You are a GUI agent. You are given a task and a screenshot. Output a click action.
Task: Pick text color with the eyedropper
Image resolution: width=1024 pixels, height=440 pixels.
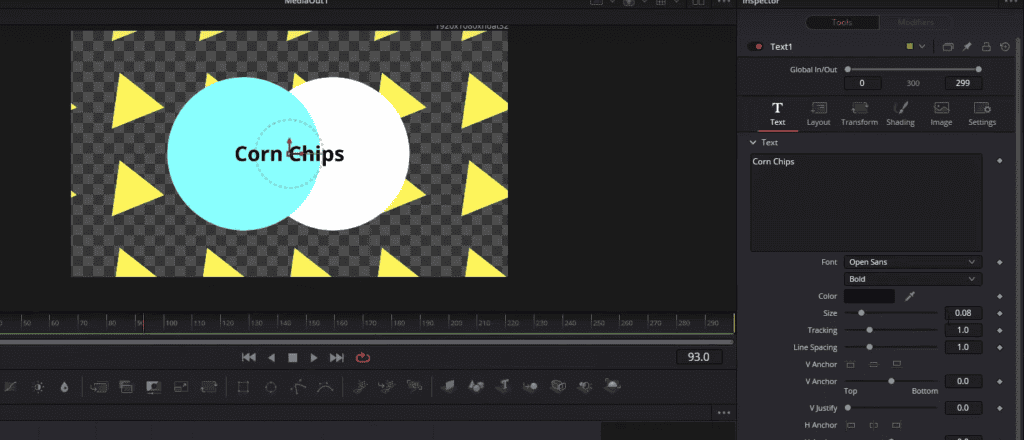click(x=909, y=296)
